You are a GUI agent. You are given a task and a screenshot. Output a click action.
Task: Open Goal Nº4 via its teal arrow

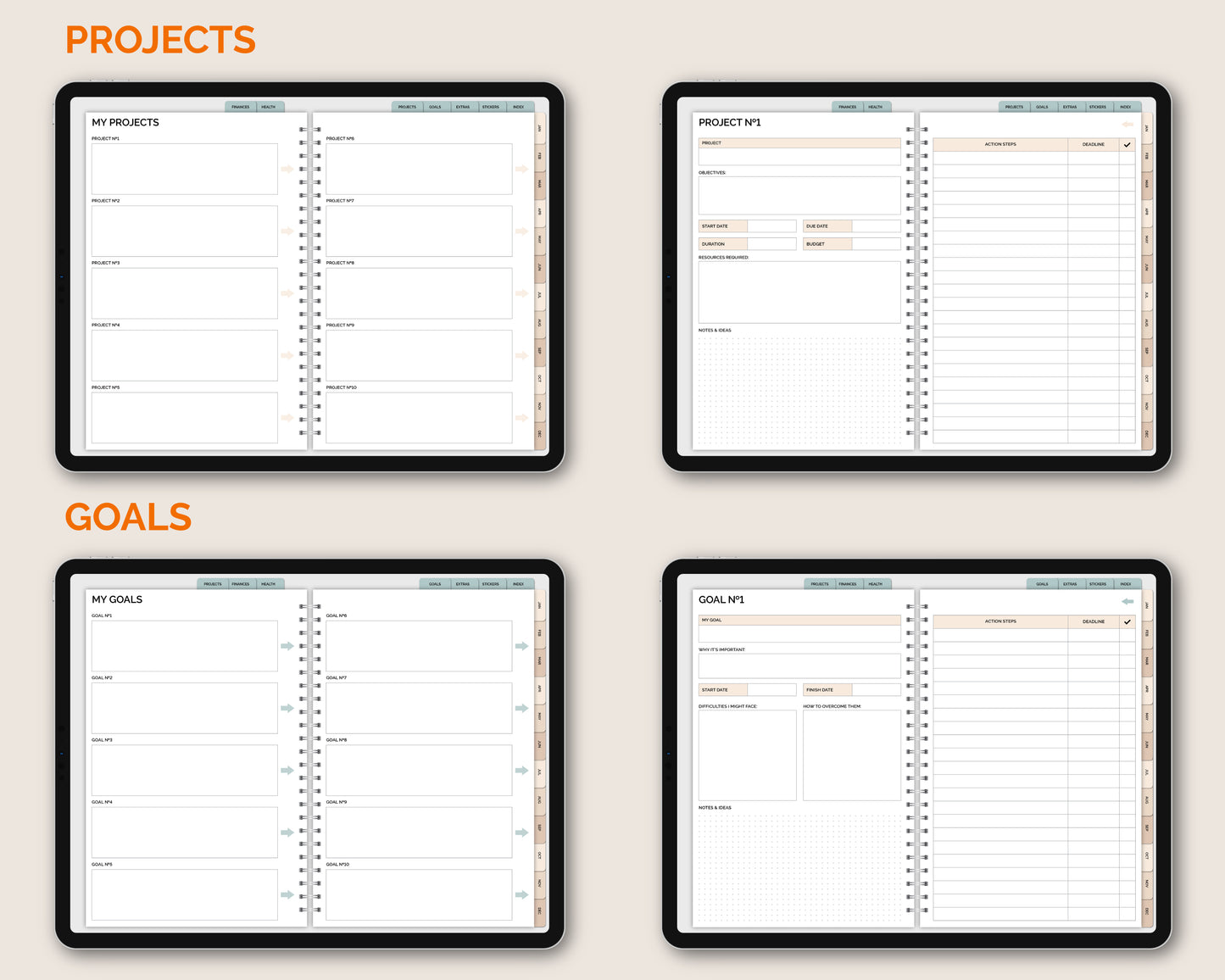[287, 832]
